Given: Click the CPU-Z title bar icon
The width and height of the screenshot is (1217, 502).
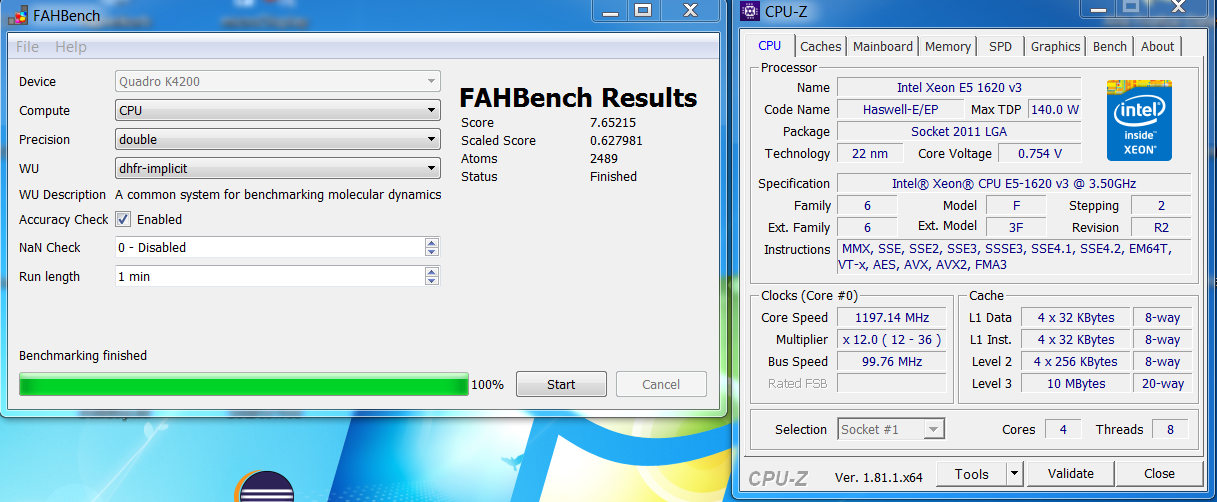Looking at the screenshot, I should [x=749, y=12].
